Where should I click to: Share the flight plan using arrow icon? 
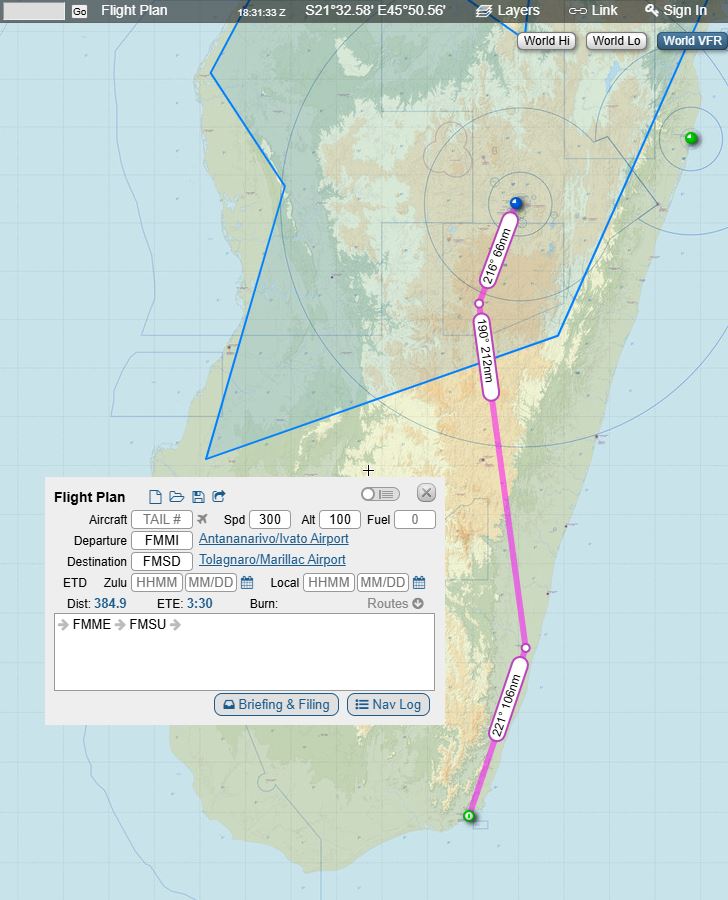click(x=219, y=497)
